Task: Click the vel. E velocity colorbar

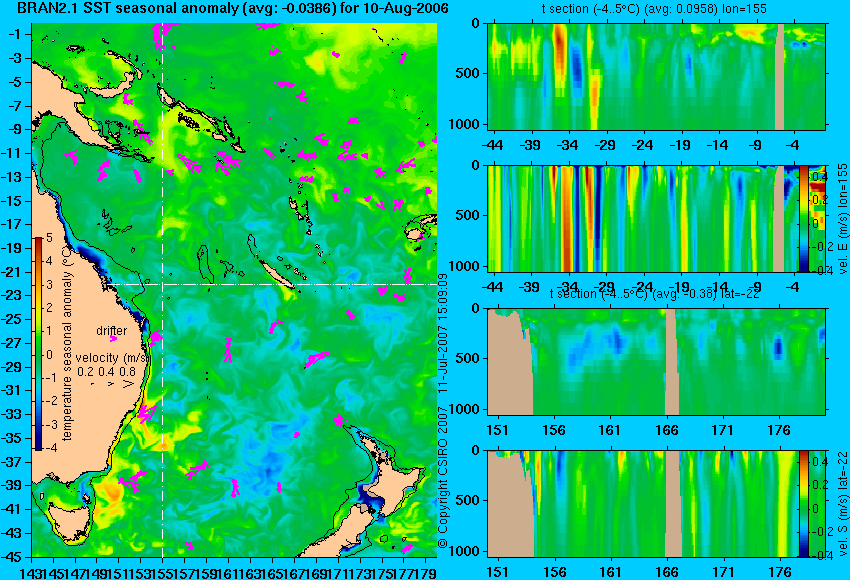Action: pyautogui.click(x=803, y=218)
